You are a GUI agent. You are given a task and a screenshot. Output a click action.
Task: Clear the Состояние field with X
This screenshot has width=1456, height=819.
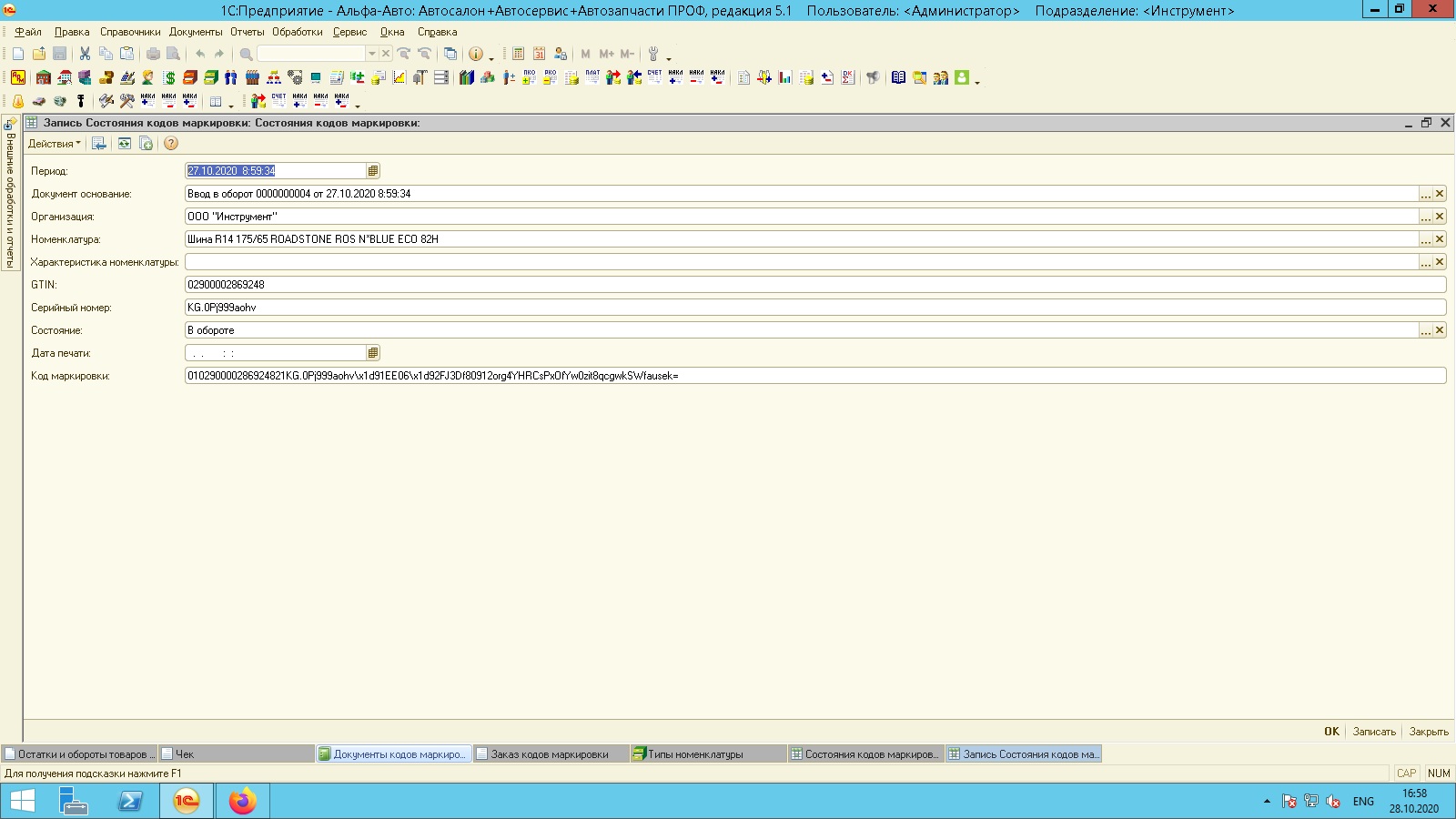(x=1440, y=330)
